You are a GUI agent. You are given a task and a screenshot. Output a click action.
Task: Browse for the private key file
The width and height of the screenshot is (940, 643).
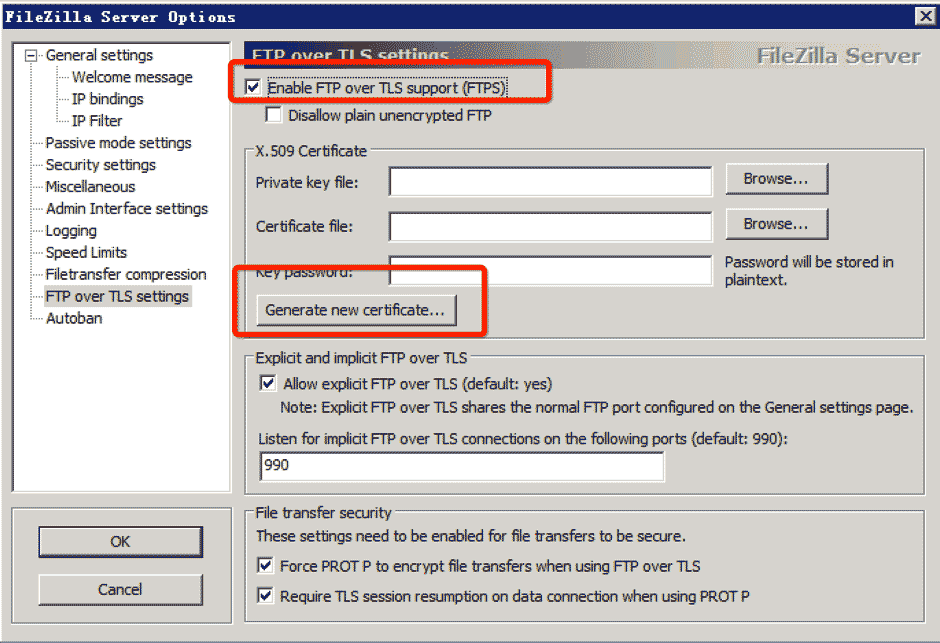pyautogui.click(x=776, y=179)
